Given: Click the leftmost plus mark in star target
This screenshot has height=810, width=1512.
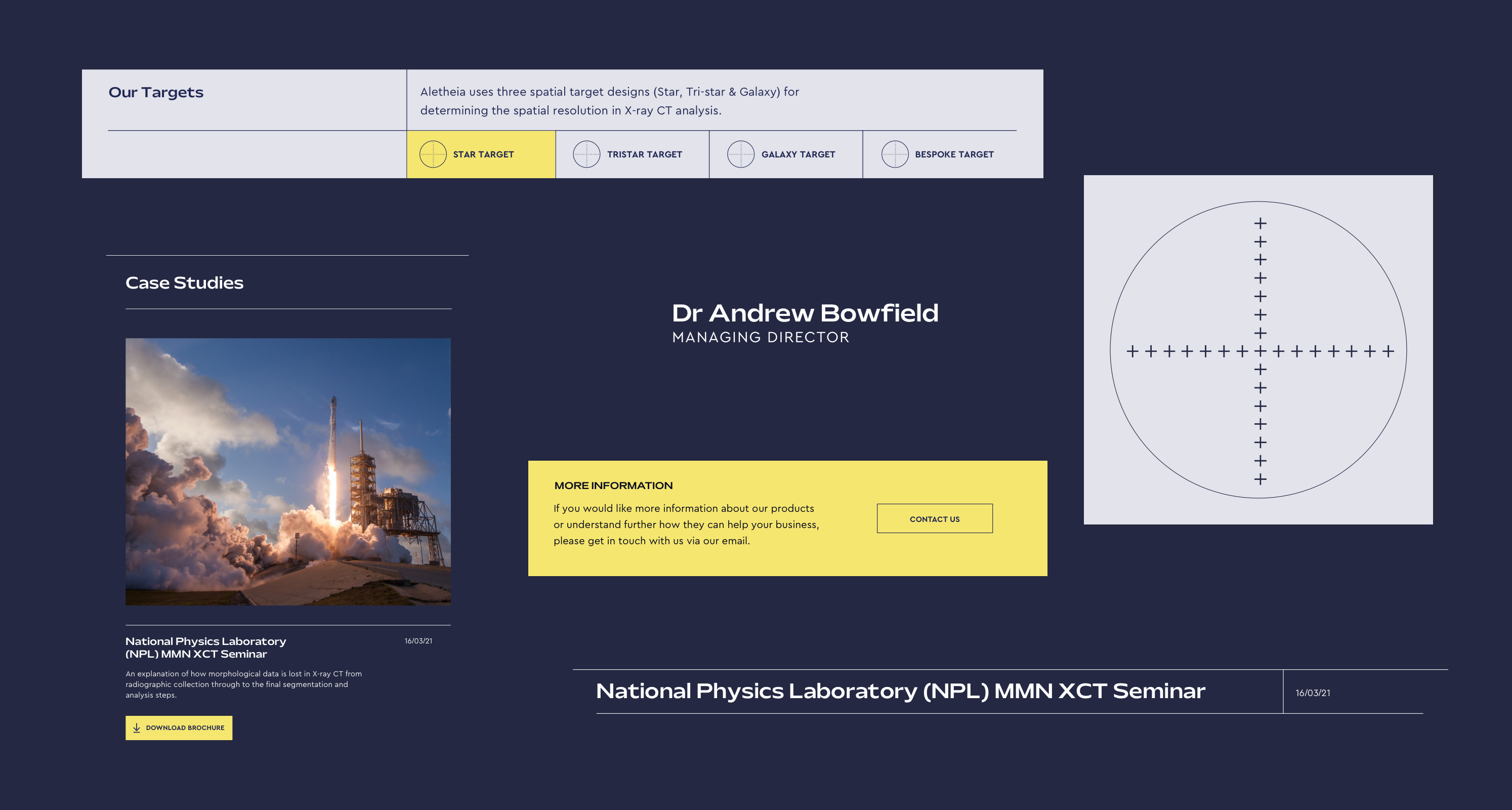Looking at the screenshot, I should pos(1132,351).
